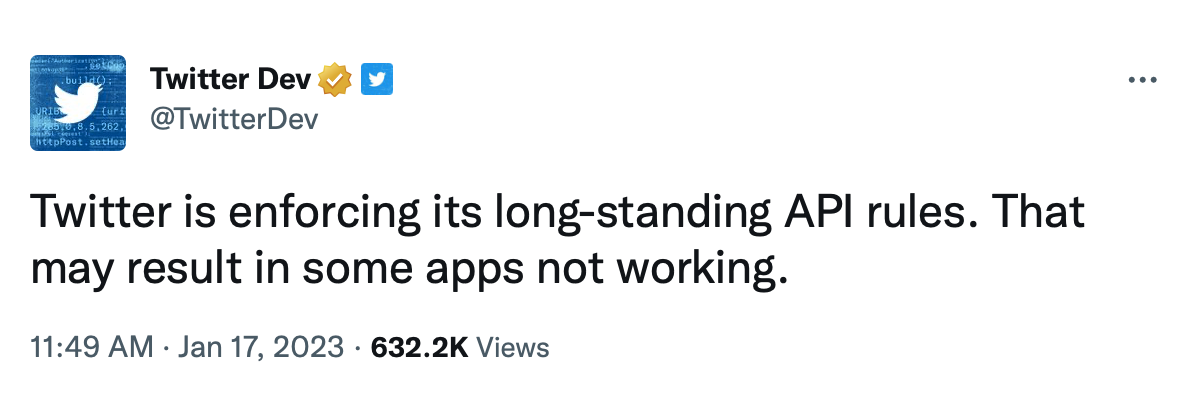The width and height of the screenshot is (1193, 397).
Task: Open the Twitter Dev display name
Action: coord(231,78)
